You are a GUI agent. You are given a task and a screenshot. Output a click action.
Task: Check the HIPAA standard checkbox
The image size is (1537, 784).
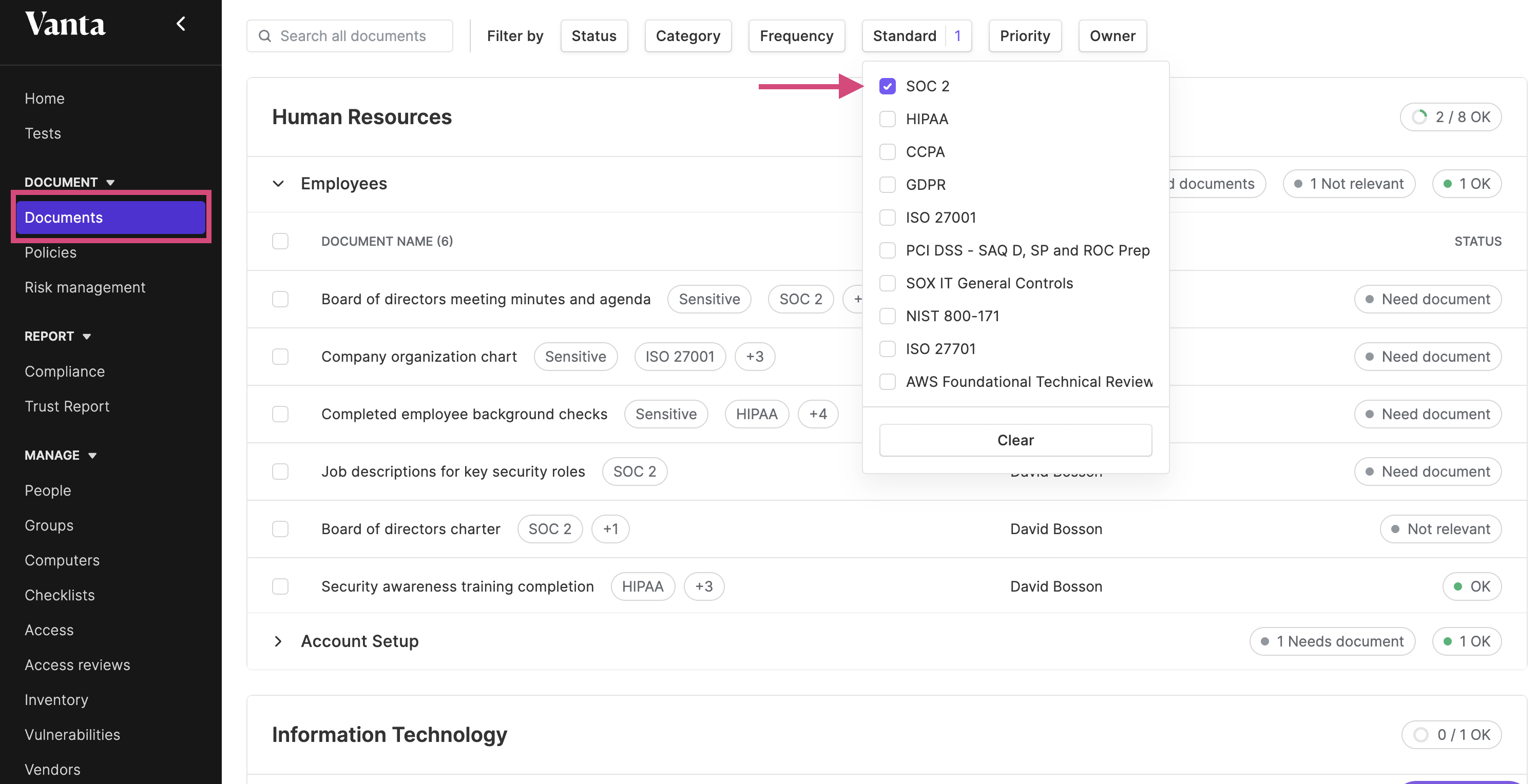click(x=887, y=119)
